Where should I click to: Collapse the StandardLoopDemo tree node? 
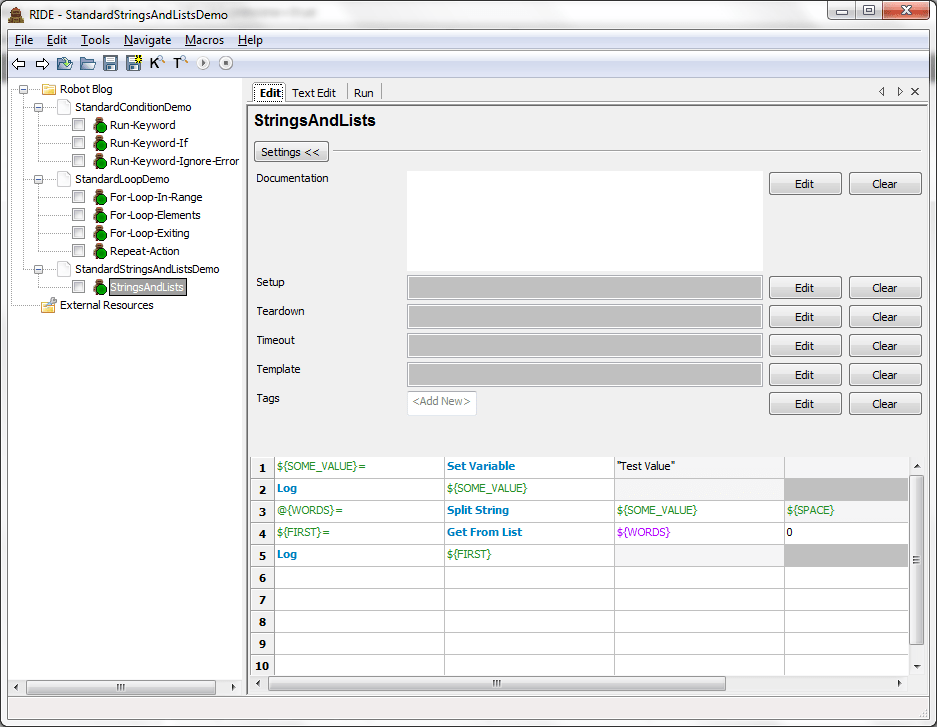[39, 179]
